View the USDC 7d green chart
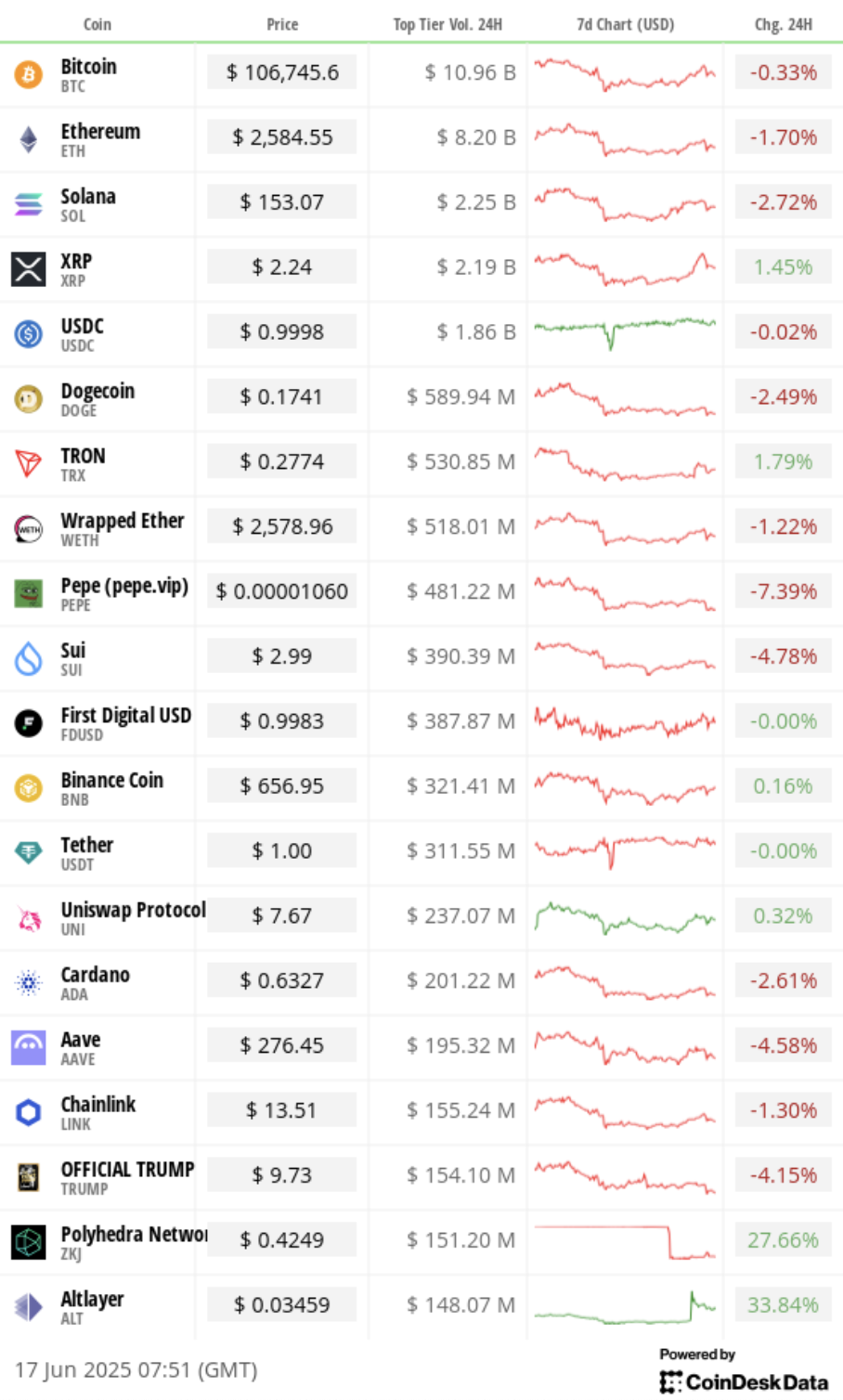The width and height of the screenshot is (843, 1400). 625,332
